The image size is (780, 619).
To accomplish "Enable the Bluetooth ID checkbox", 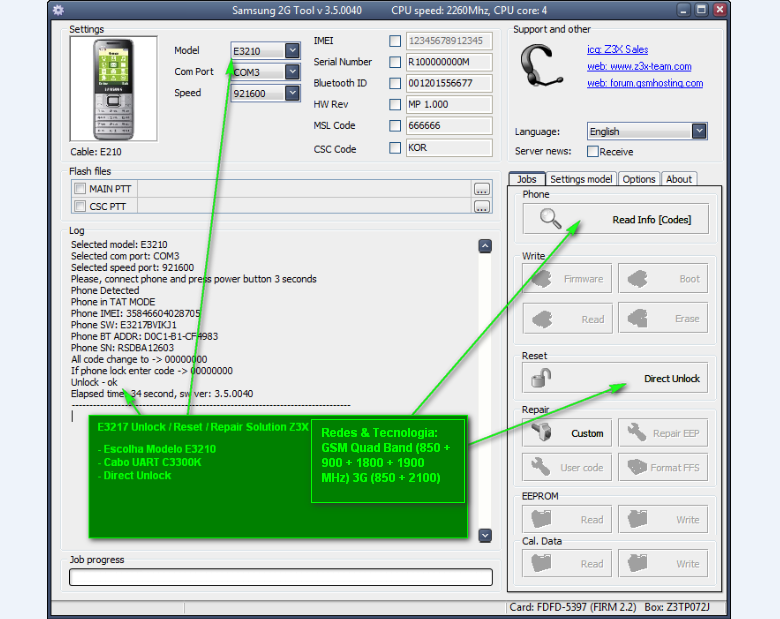I will pyautogui.click(x=395, y=83).
